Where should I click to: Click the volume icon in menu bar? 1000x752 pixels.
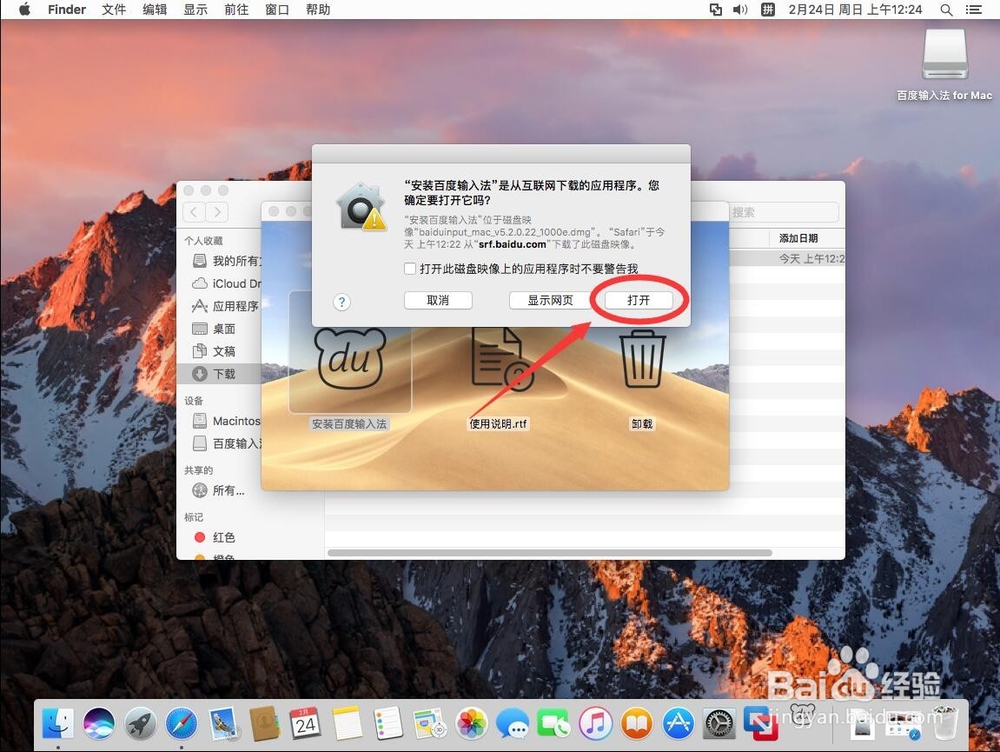[740, 10]
